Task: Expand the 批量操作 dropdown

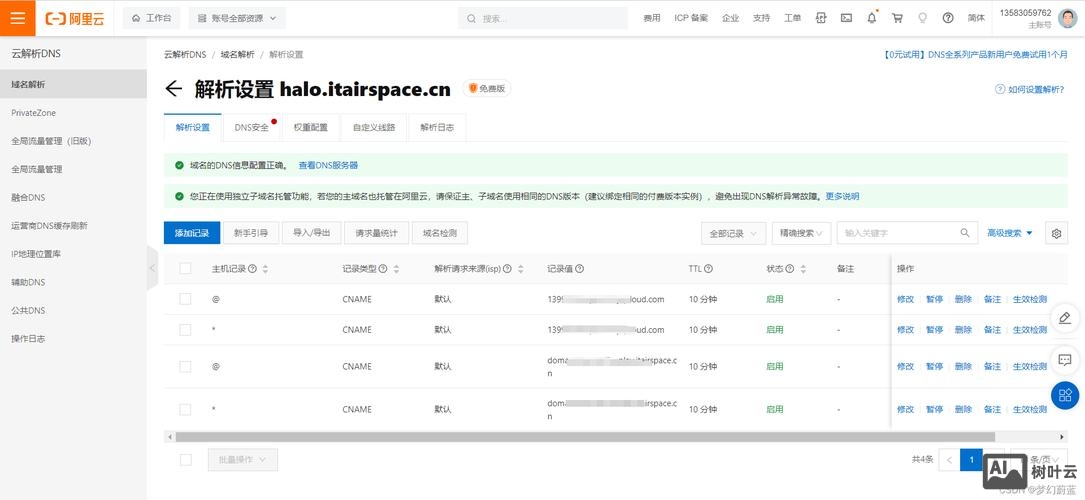Action: (243, 460)
